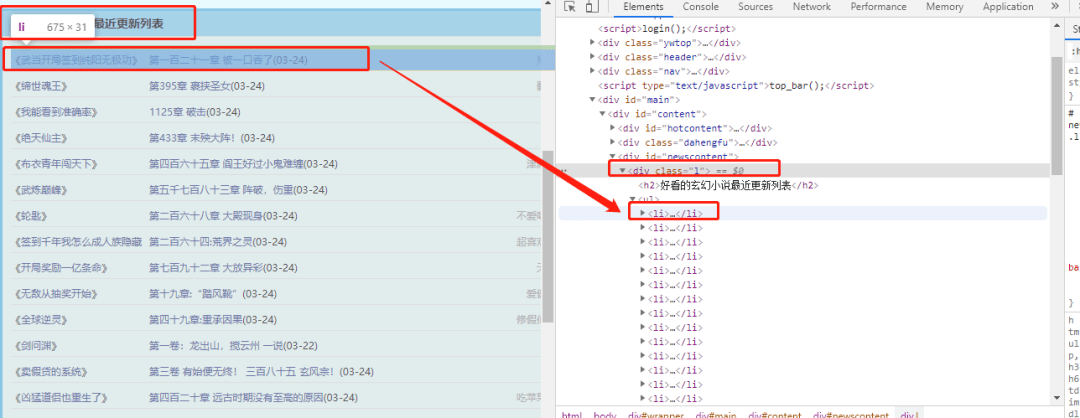The width and height of the screenshot is (1080, 418).
Task: Open novel 《轮匙》
Action: point(30,216)
